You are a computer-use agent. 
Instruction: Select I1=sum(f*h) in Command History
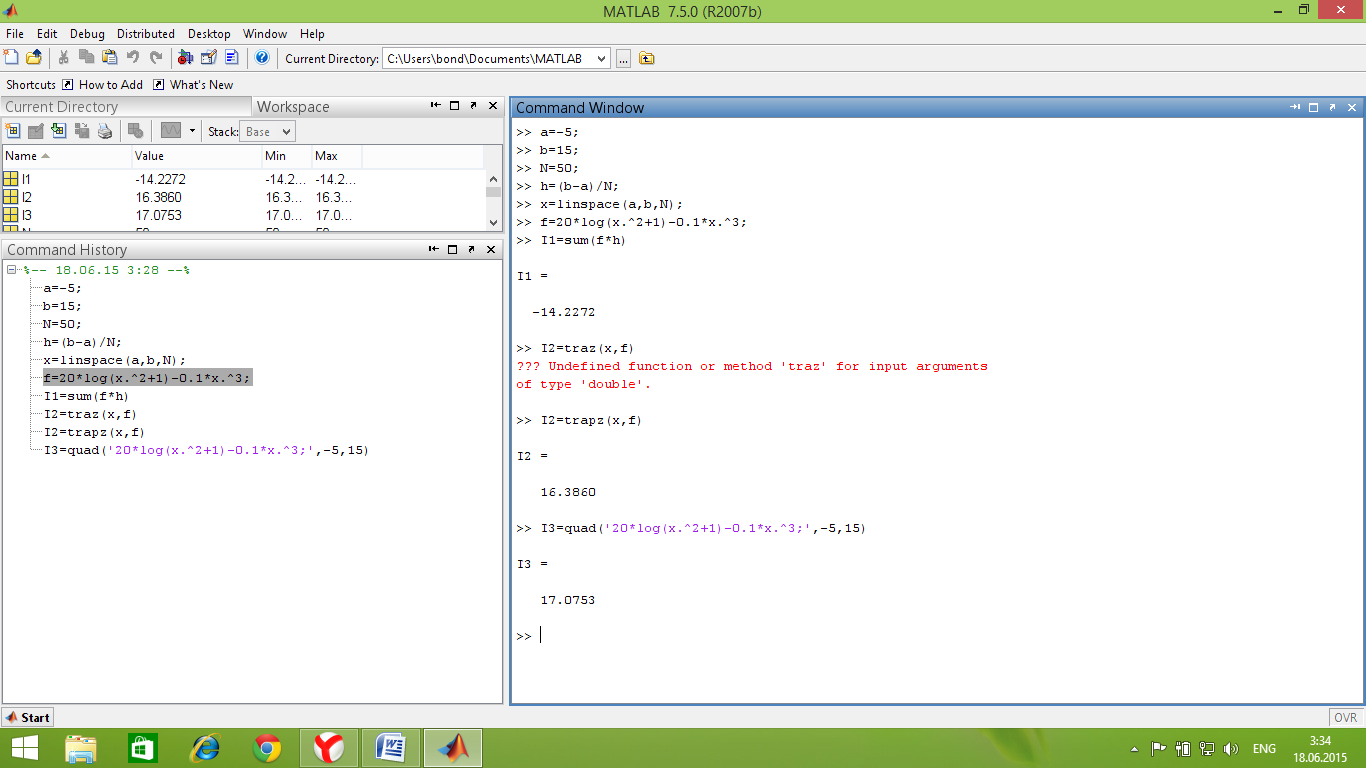pyautogui.click(x=87, y=396)
